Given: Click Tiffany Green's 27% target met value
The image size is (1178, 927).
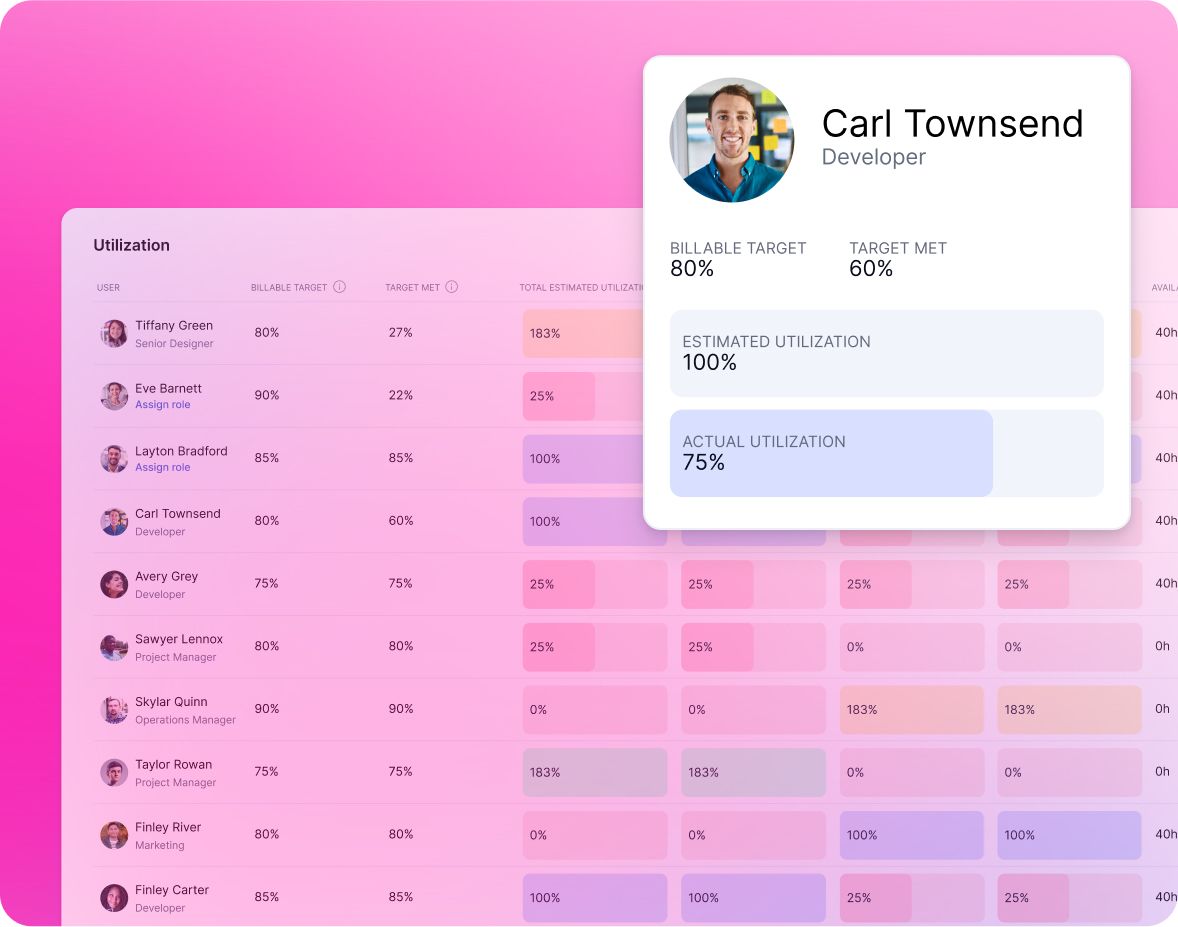Looking at the screenshot, I should [x=400, y=333].
